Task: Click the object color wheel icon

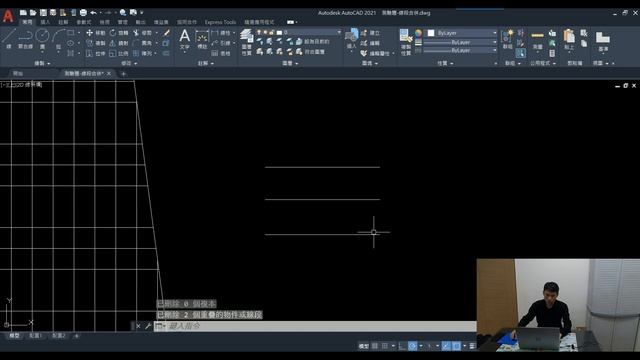Action: (x=418, y=33)
